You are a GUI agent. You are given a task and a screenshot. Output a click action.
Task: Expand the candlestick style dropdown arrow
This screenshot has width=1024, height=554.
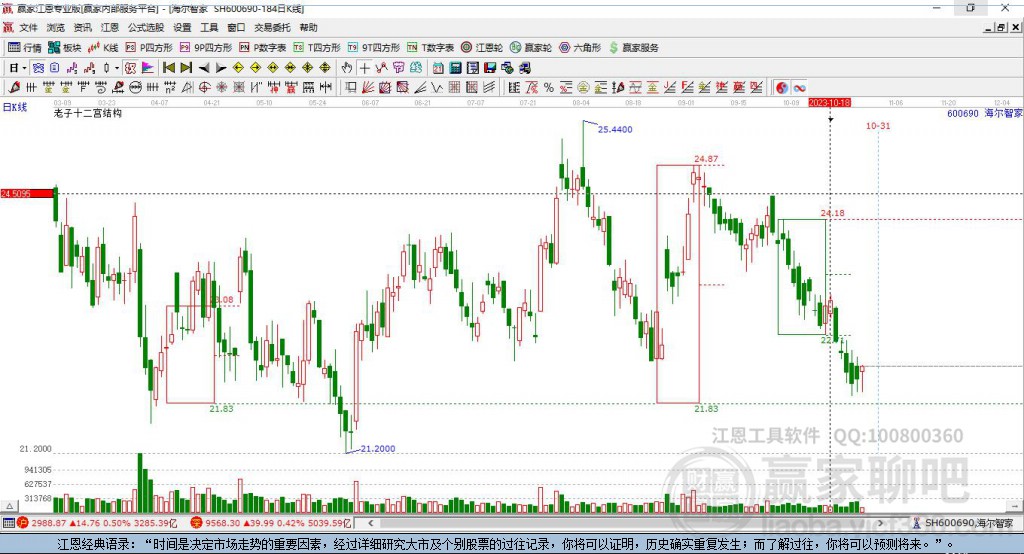[x=117, y=68]
